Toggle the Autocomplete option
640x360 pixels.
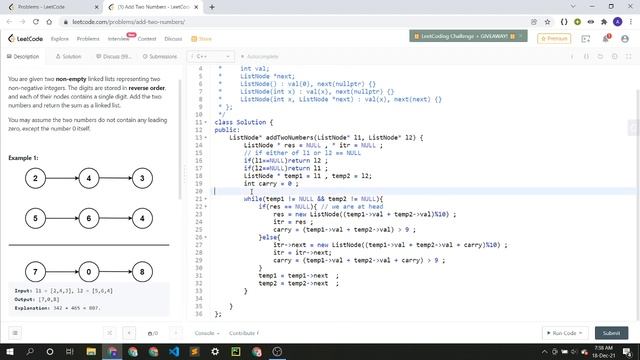[x=260, y=56]
